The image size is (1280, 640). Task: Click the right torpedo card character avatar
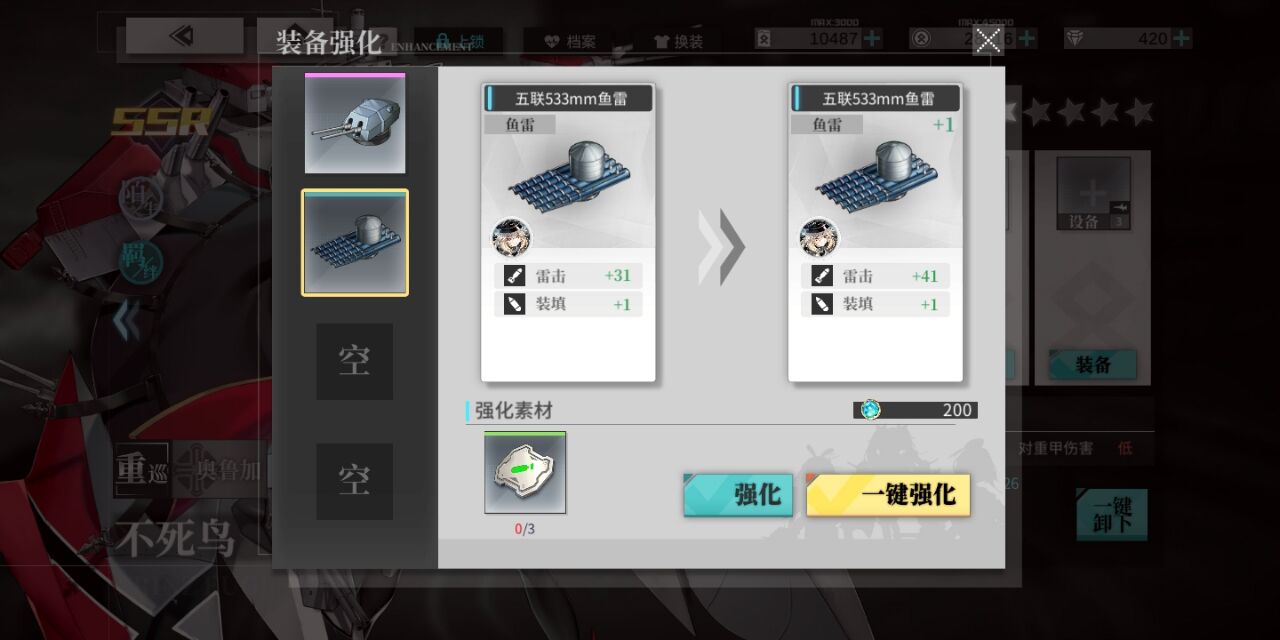(818, 238)
